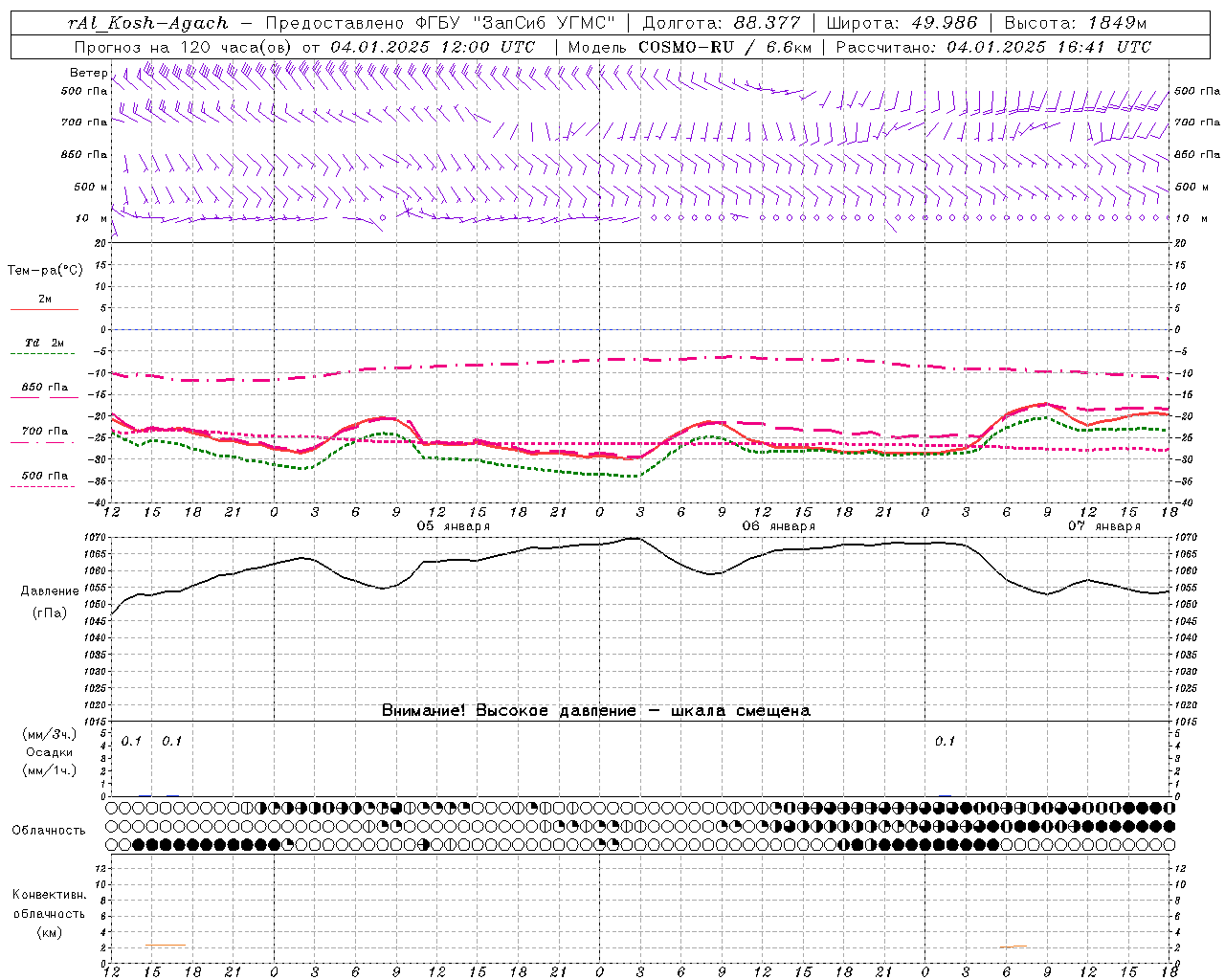The width and height of the screenshot is (1225, 980).
Task: Click the Тем-ра(°C) axis label
Action: [45, 271]
